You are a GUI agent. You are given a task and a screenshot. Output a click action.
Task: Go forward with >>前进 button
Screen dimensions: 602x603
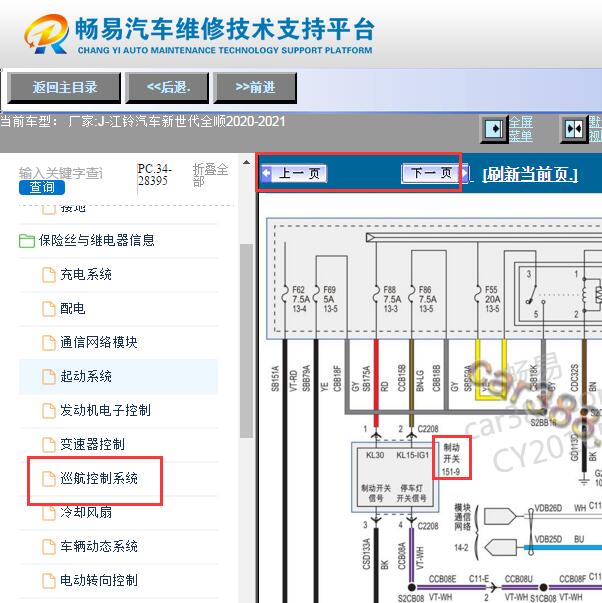(255, 88)
